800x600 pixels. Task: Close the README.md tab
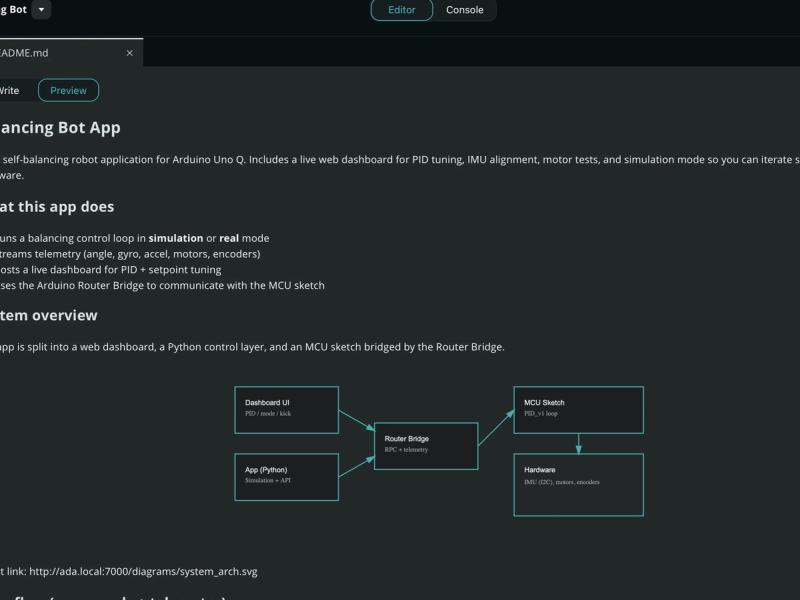[130, 53]
